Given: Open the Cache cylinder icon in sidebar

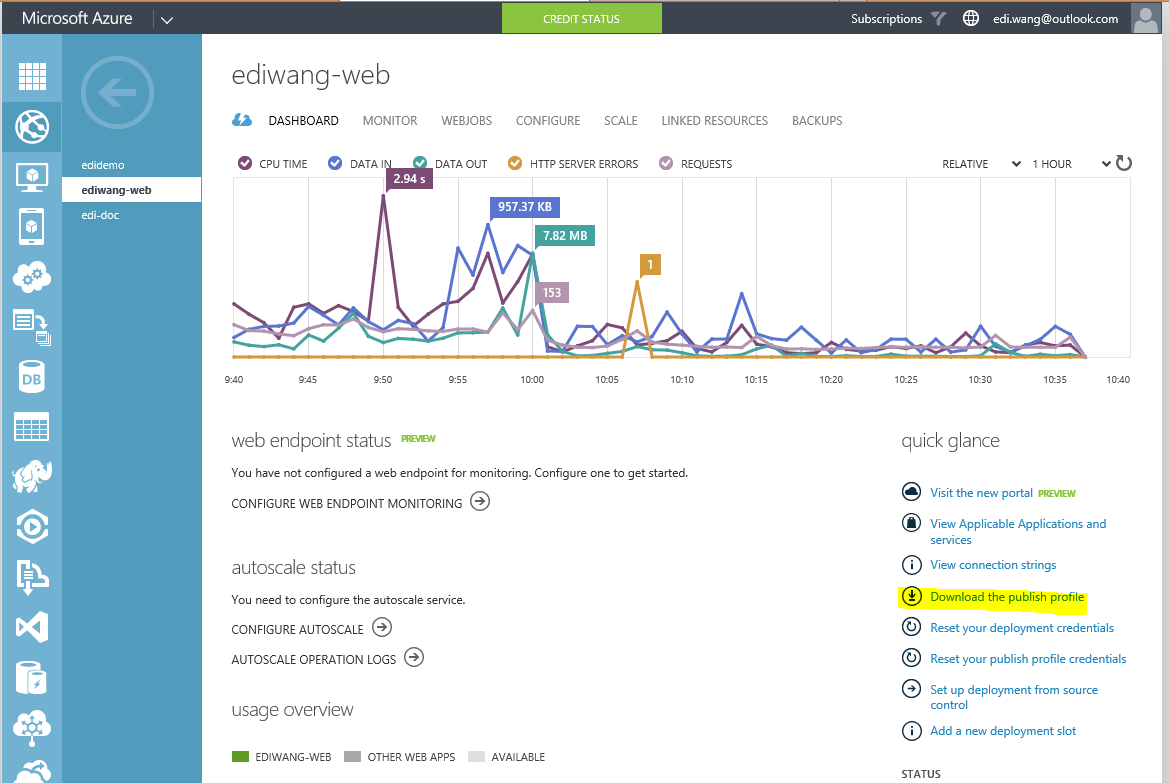Looking at the screenshot, I should click(31, 677).
